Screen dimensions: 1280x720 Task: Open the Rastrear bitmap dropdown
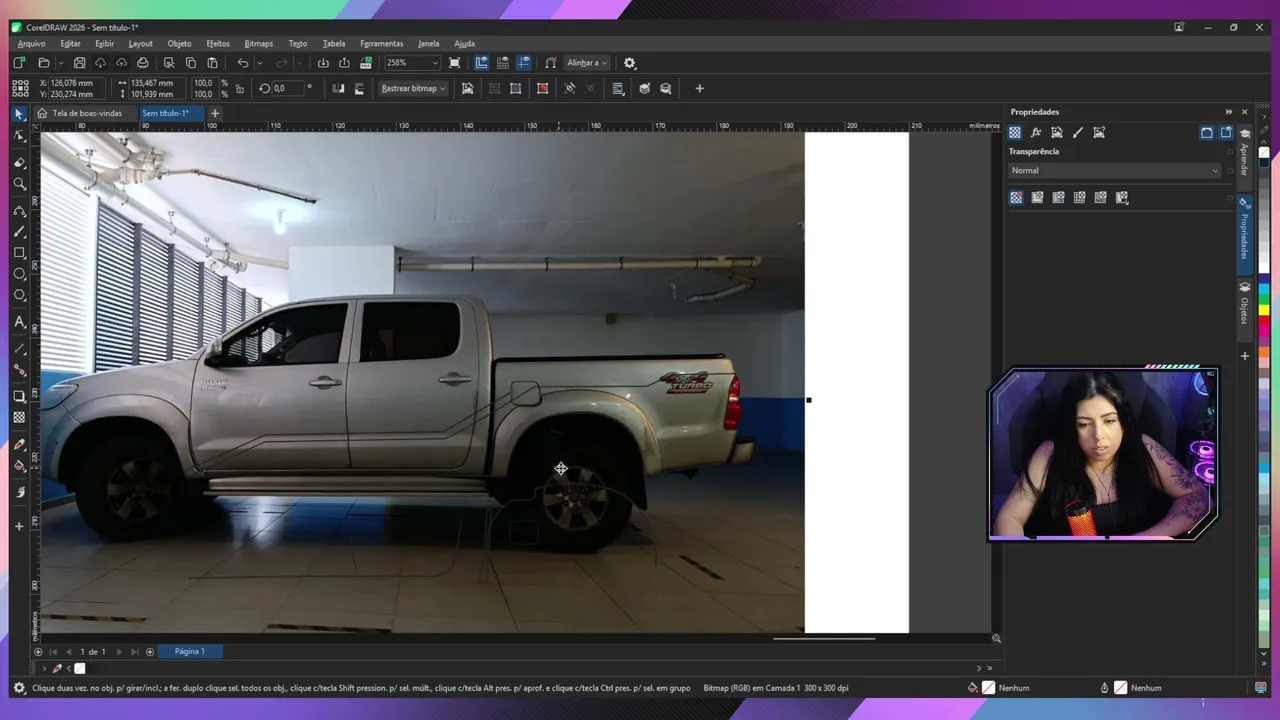413,88
